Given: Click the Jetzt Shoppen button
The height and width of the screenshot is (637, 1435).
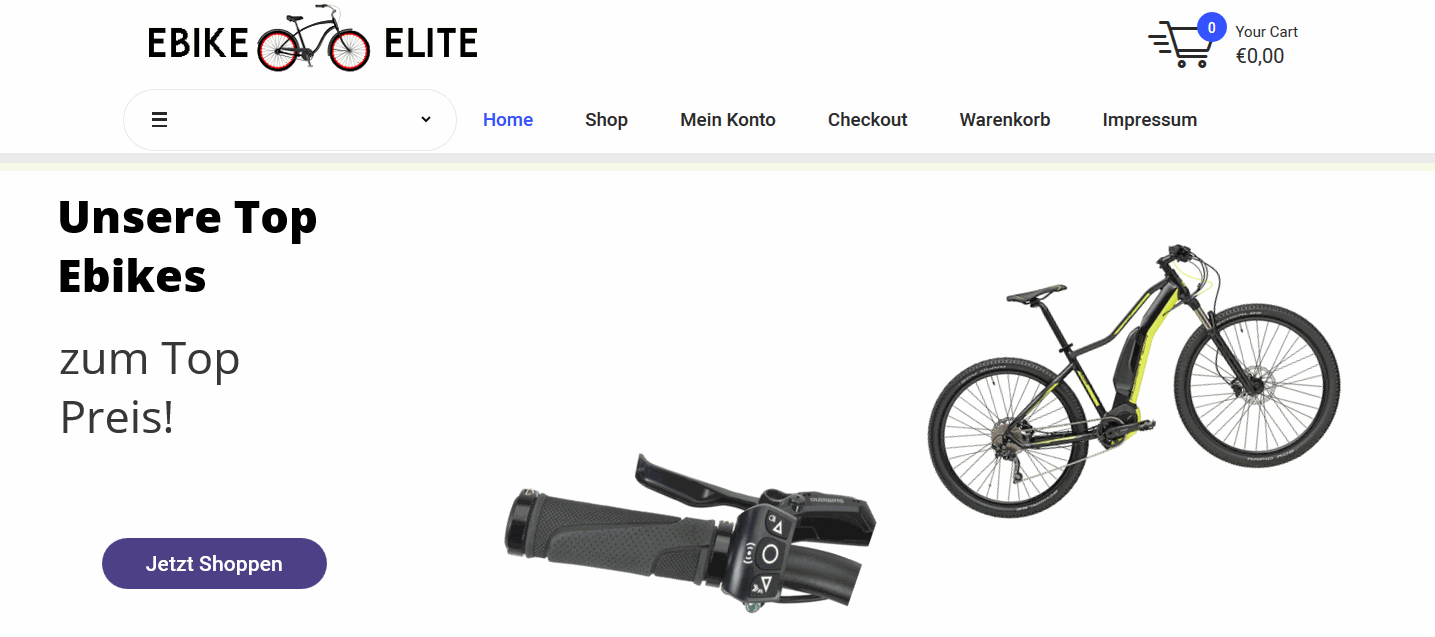Looking at the screenshot, I should (214, 564).
